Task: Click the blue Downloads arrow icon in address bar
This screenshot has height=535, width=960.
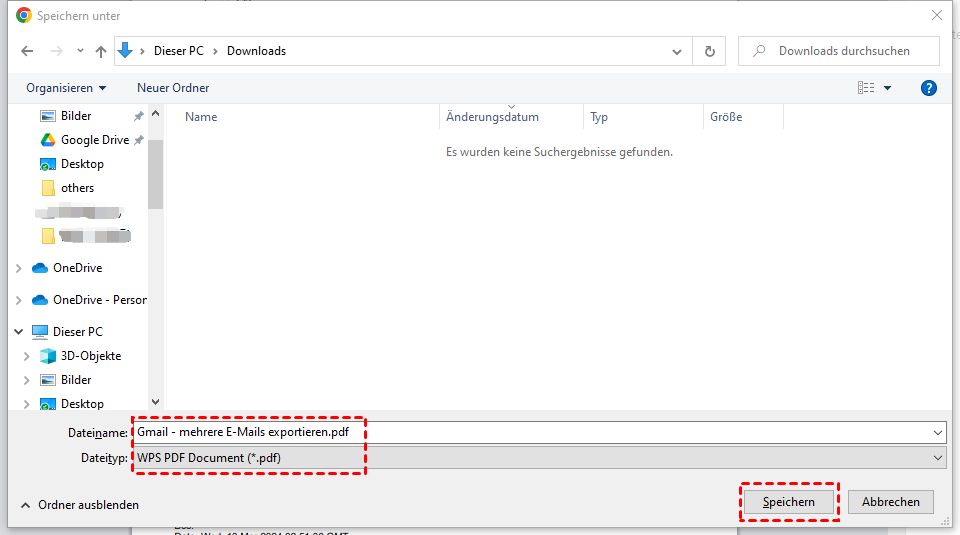Action: (x=125, y=50)
